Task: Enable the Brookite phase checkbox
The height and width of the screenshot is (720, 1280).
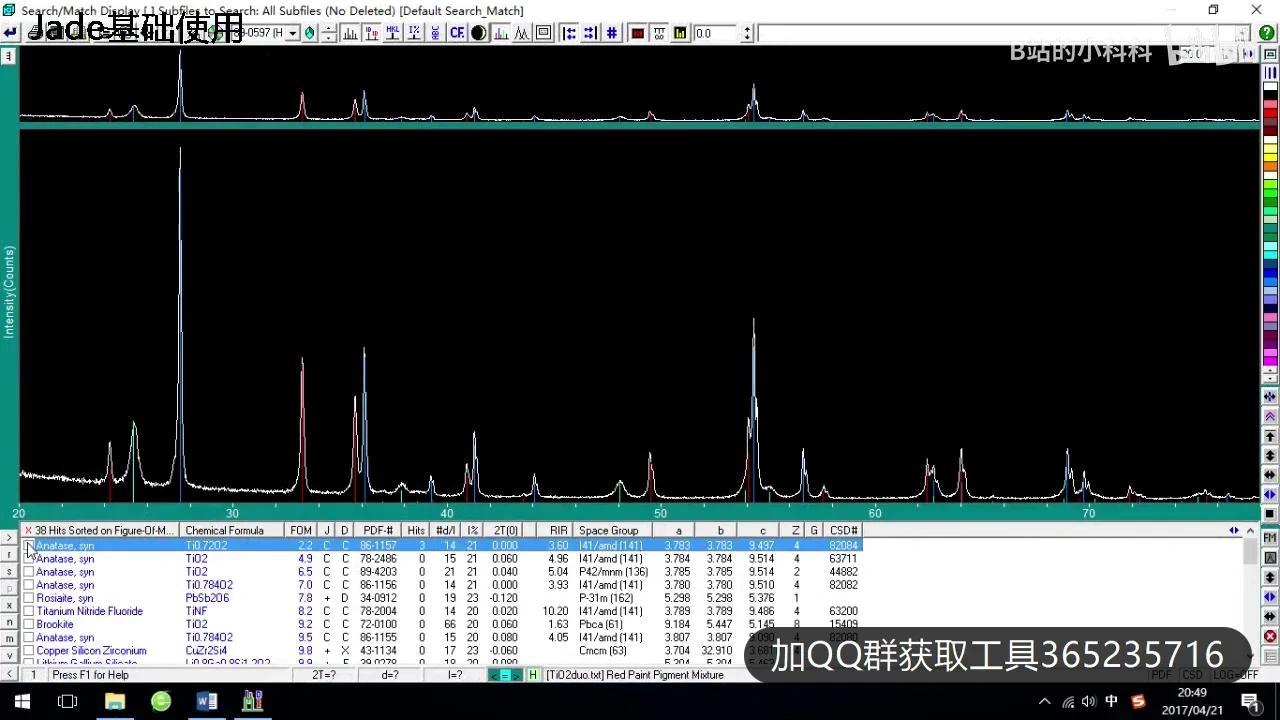Action: click(29, 624)
